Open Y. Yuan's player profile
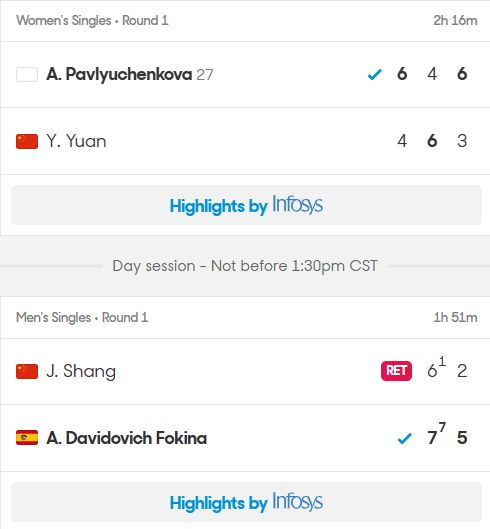 [x=76, y=141]
